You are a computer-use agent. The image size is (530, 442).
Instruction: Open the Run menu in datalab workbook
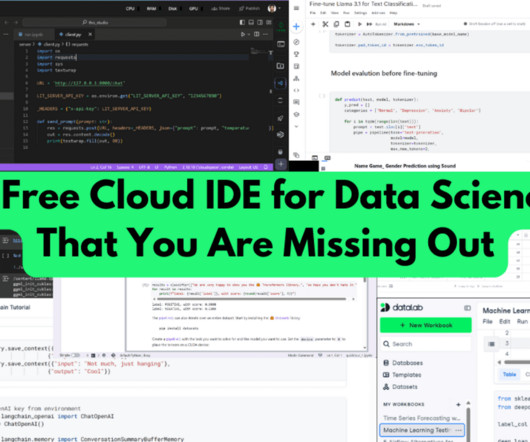tap(522, 321)
